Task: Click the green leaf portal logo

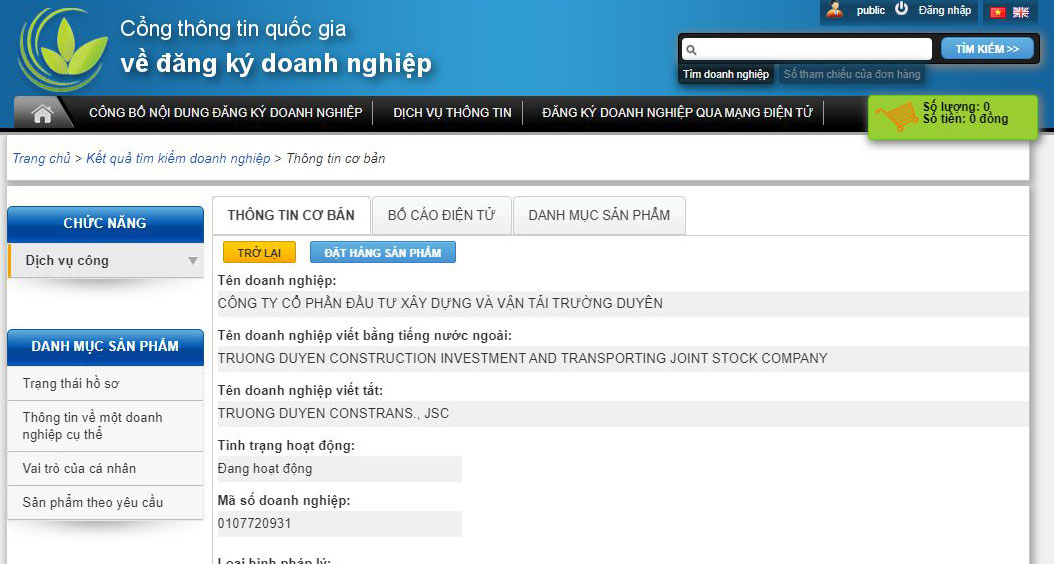Action: [x=62, y=50]
